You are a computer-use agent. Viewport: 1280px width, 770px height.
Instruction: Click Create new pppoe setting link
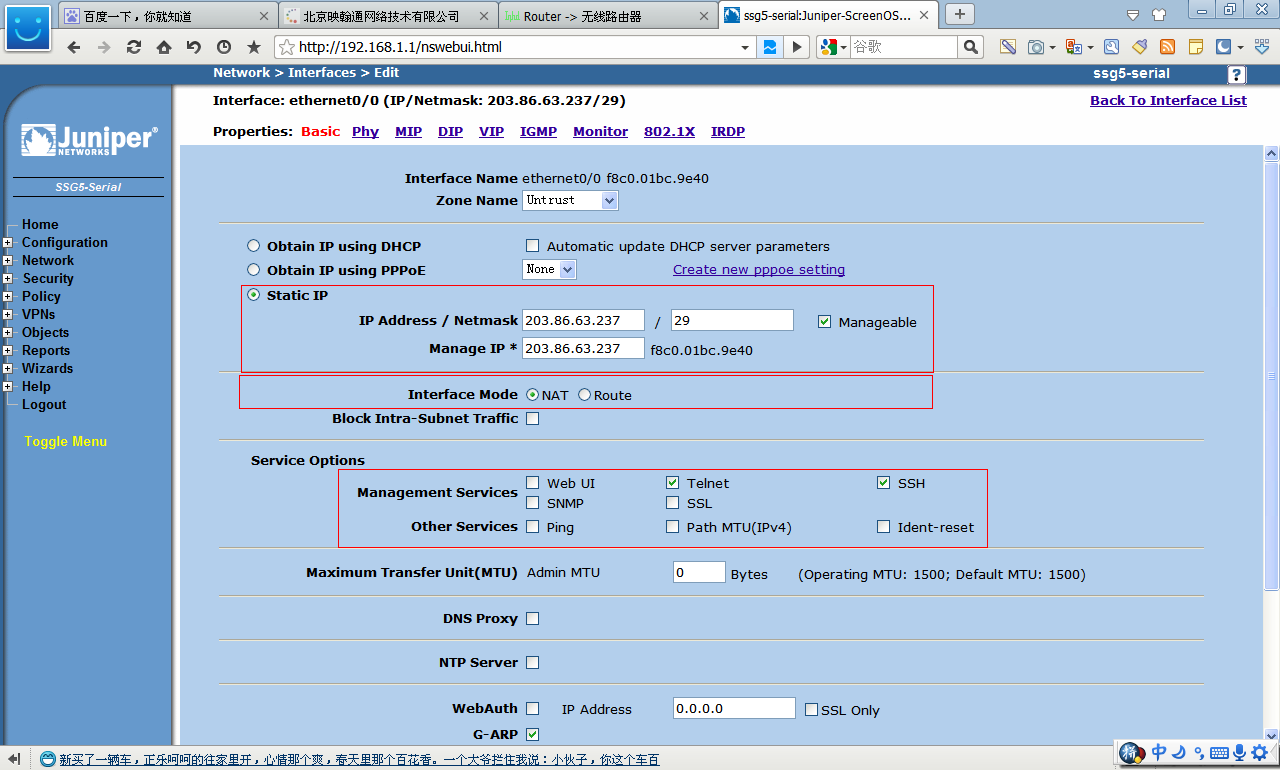[758, 269]
